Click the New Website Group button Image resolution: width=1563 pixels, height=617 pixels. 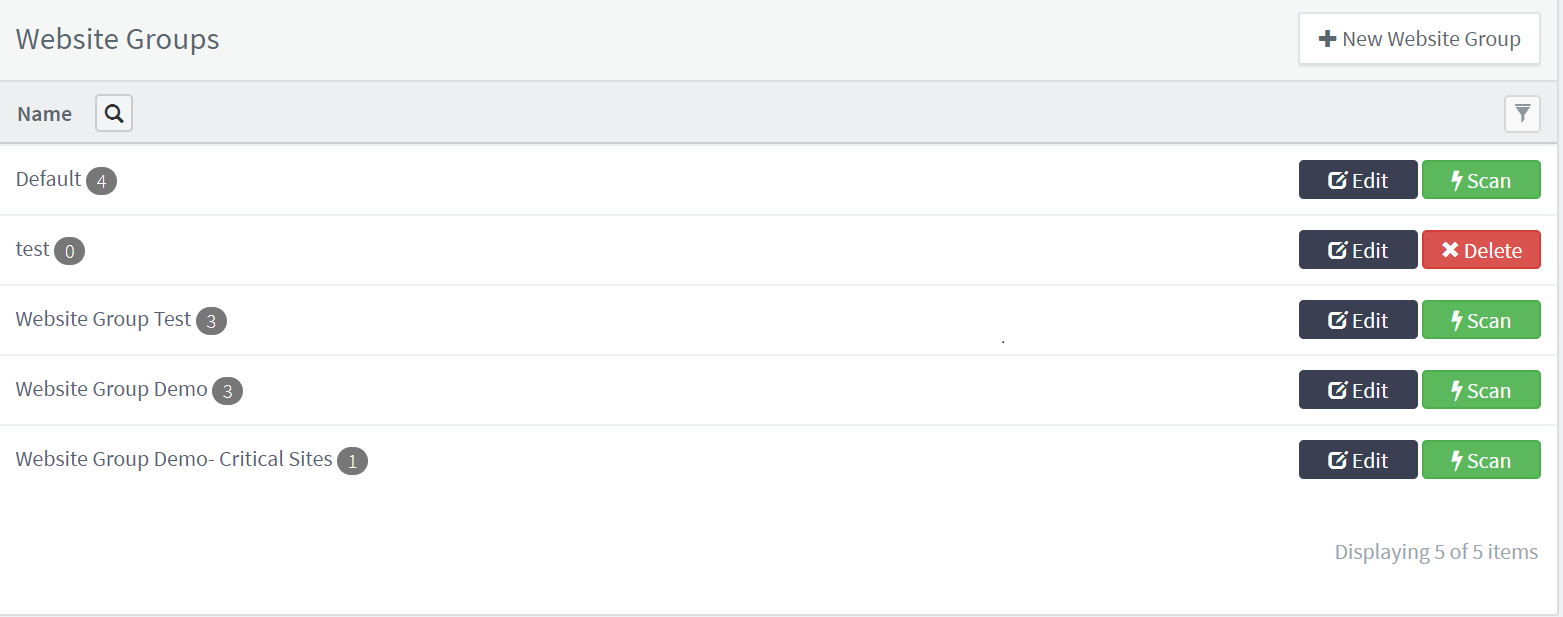[x=1419, y=39]
